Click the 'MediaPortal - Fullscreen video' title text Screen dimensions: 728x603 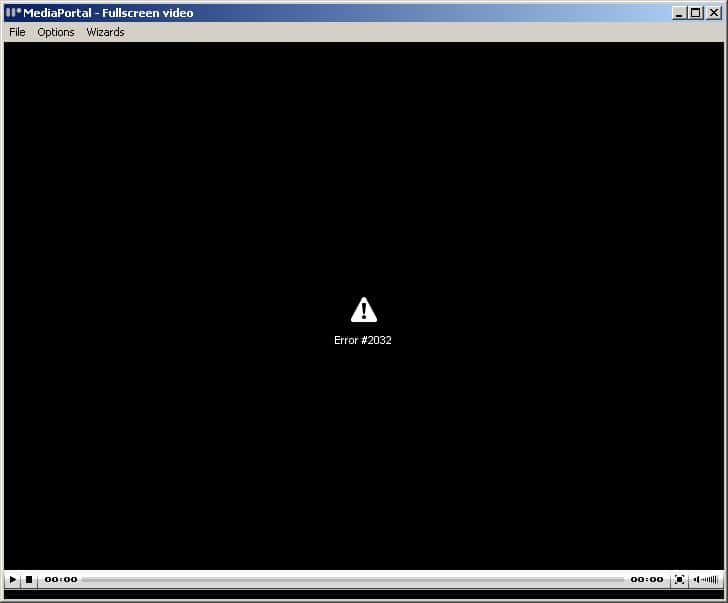108,13
